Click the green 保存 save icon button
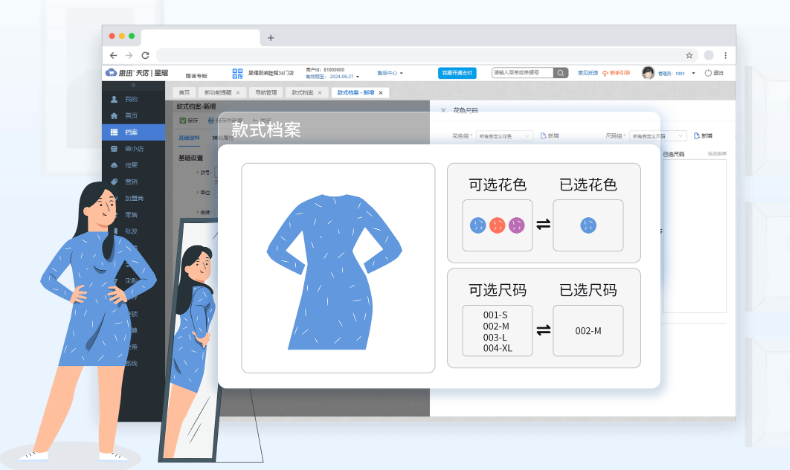790x470 pixels. coord(189,120)
